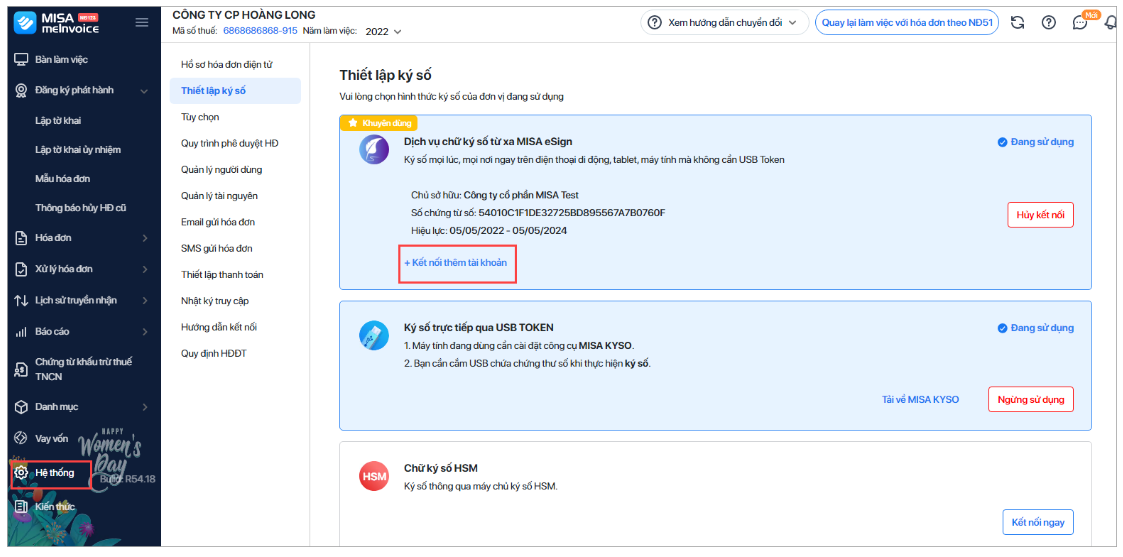Click Kết nối thêm tài khoản link

click(x=456, y=263)
